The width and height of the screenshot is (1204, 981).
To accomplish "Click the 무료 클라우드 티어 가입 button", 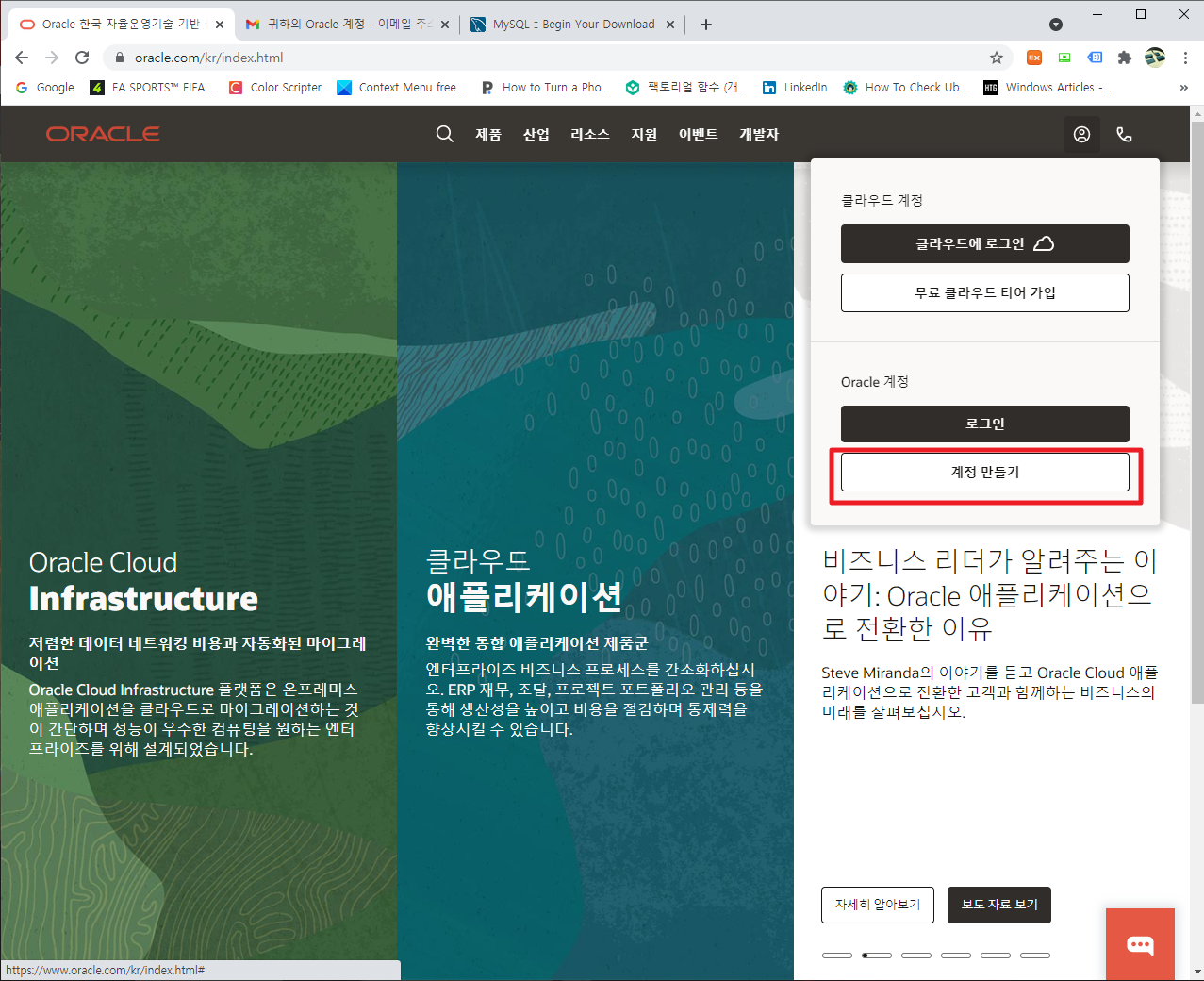I will click(984, 292).
